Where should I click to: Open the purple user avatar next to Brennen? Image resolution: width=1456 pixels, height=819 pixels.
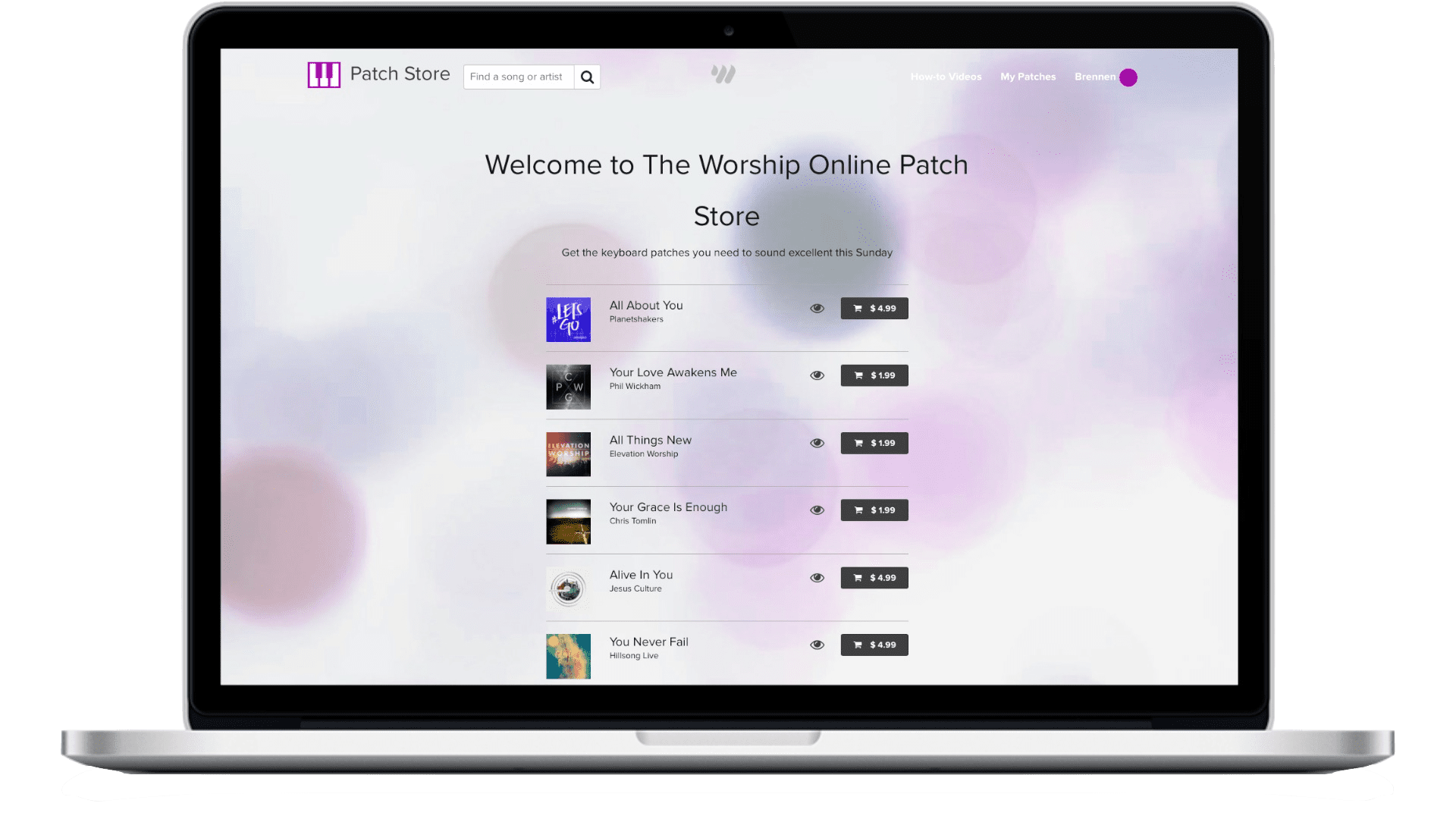pyautogui.click(x=1128, y=77)
